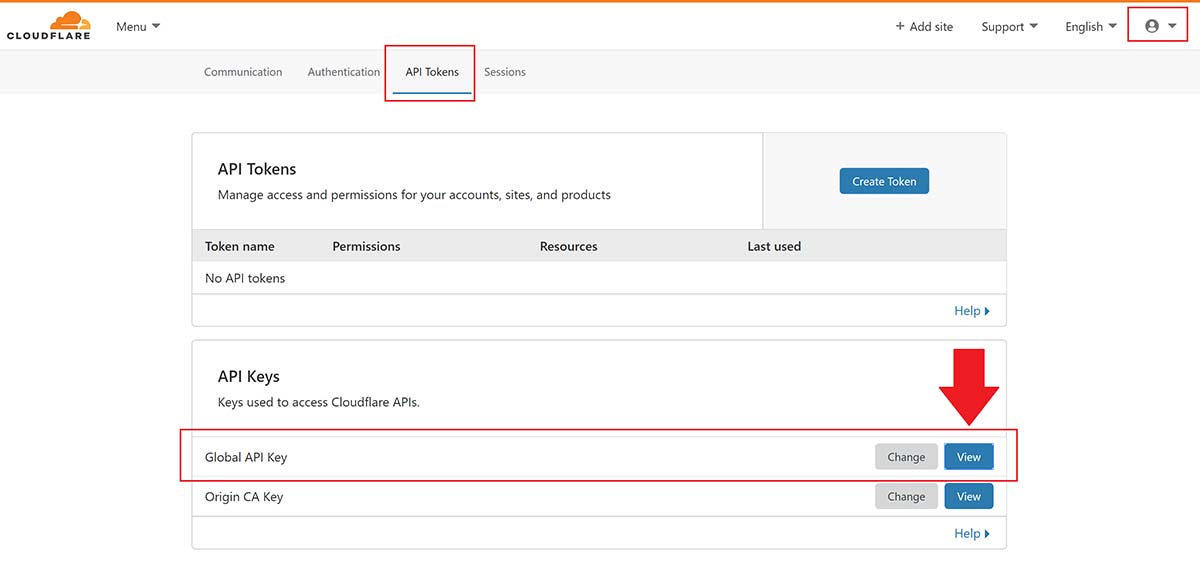The height and width of the screenshot is (568, 1200).
Task: Expand Help in the API Keys card
Action: tap(972, 534)
